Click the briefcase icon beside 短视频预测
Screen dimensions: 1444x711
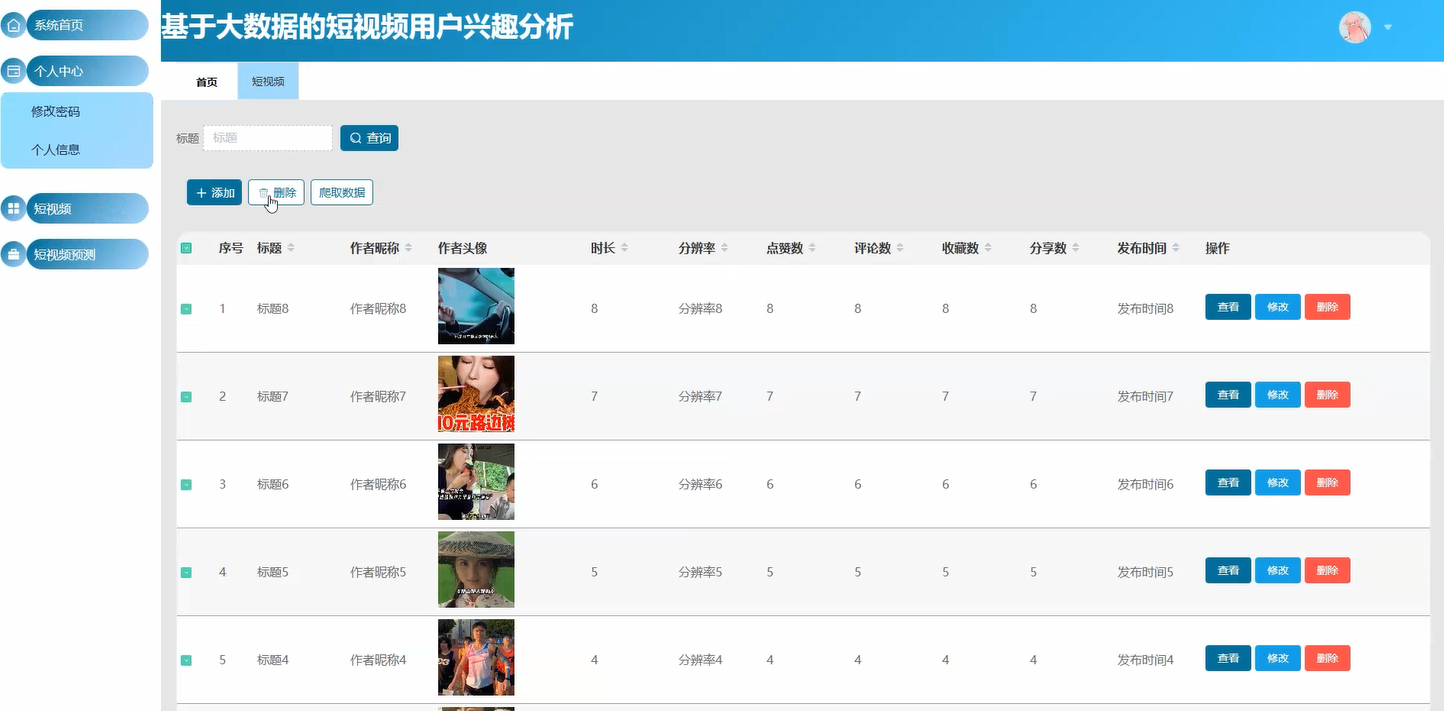(x=14, y=254)
